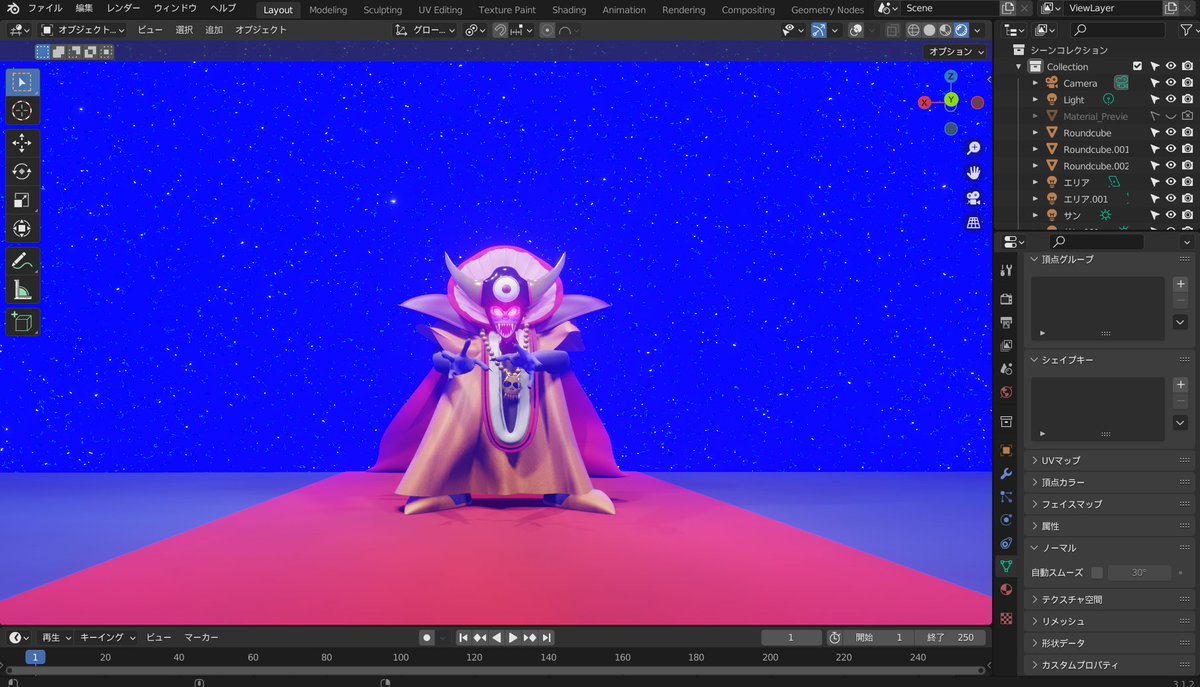Choose the Measure tool

(22, 290)
